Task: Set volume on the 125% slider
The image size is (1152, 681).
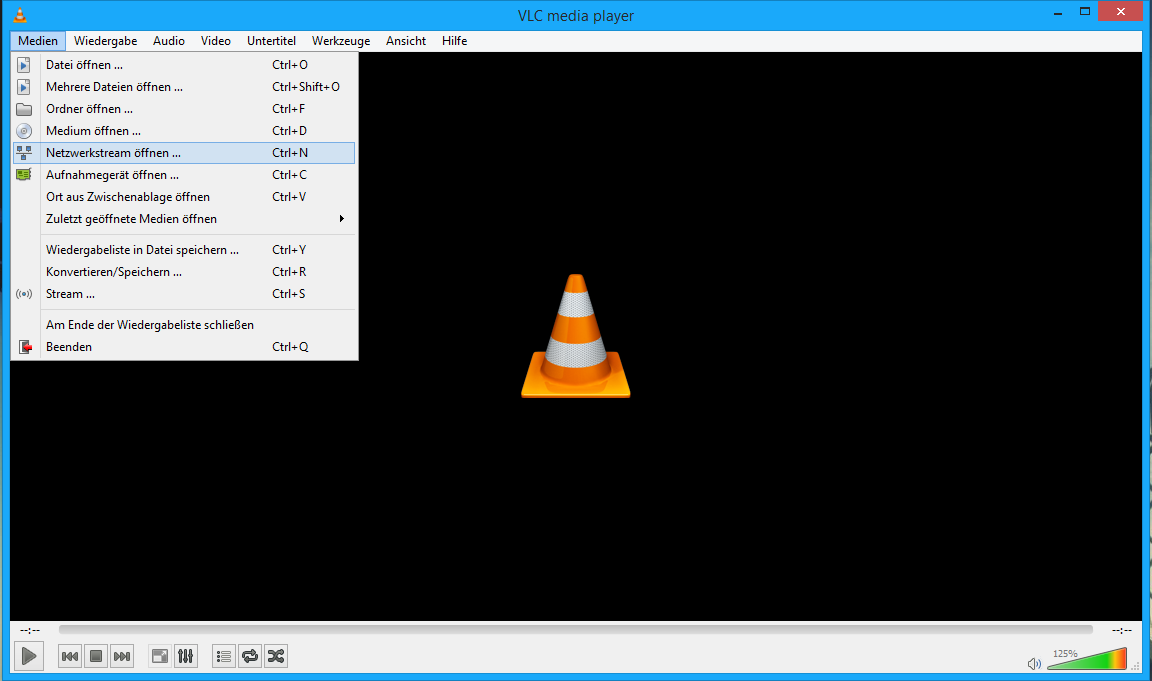Action: click(x=1087, y=658)
